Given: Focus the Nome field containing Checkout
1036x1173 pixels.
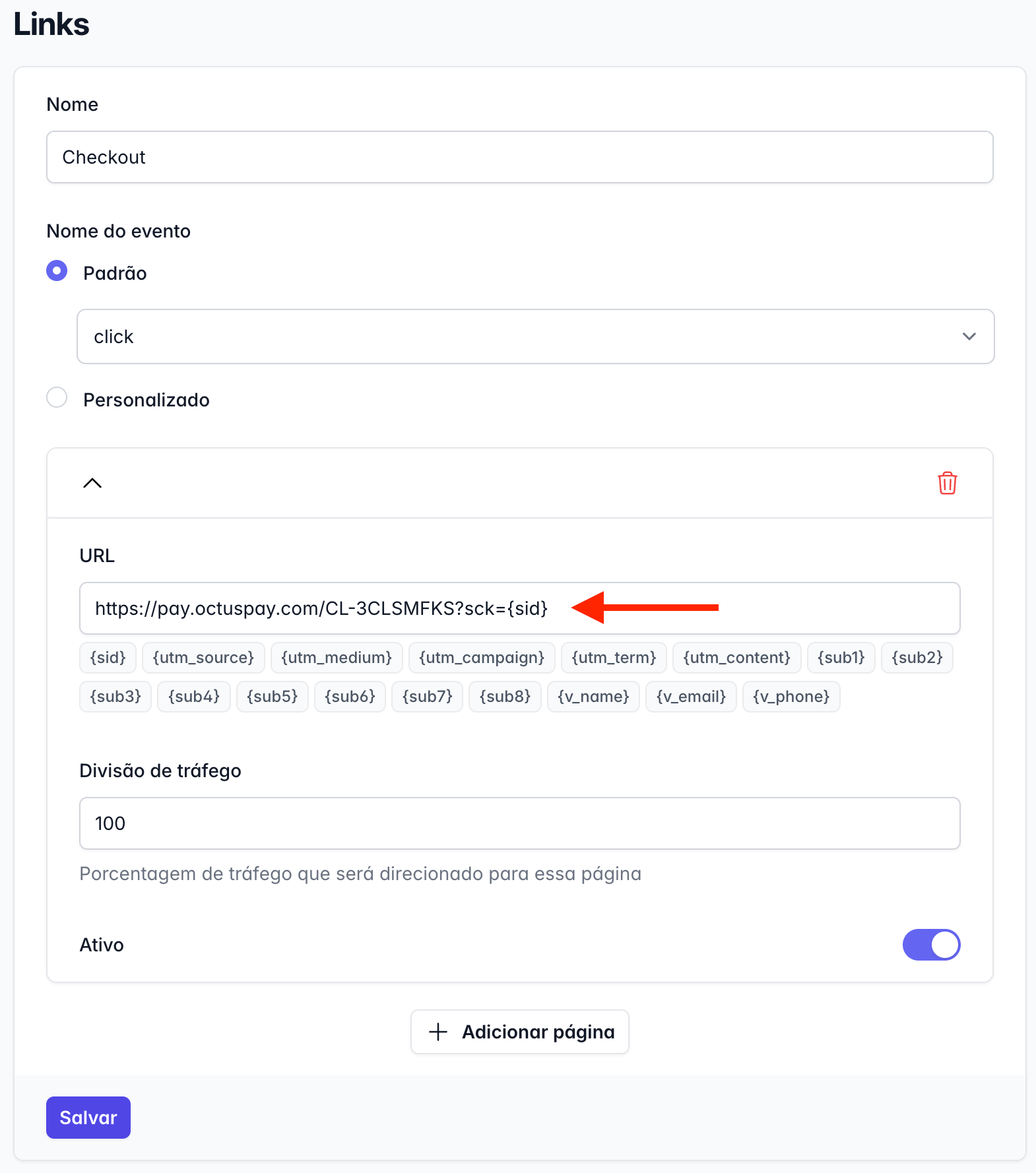Looking at the screenshot, I should pyautogui.click(x=520, y=157).
